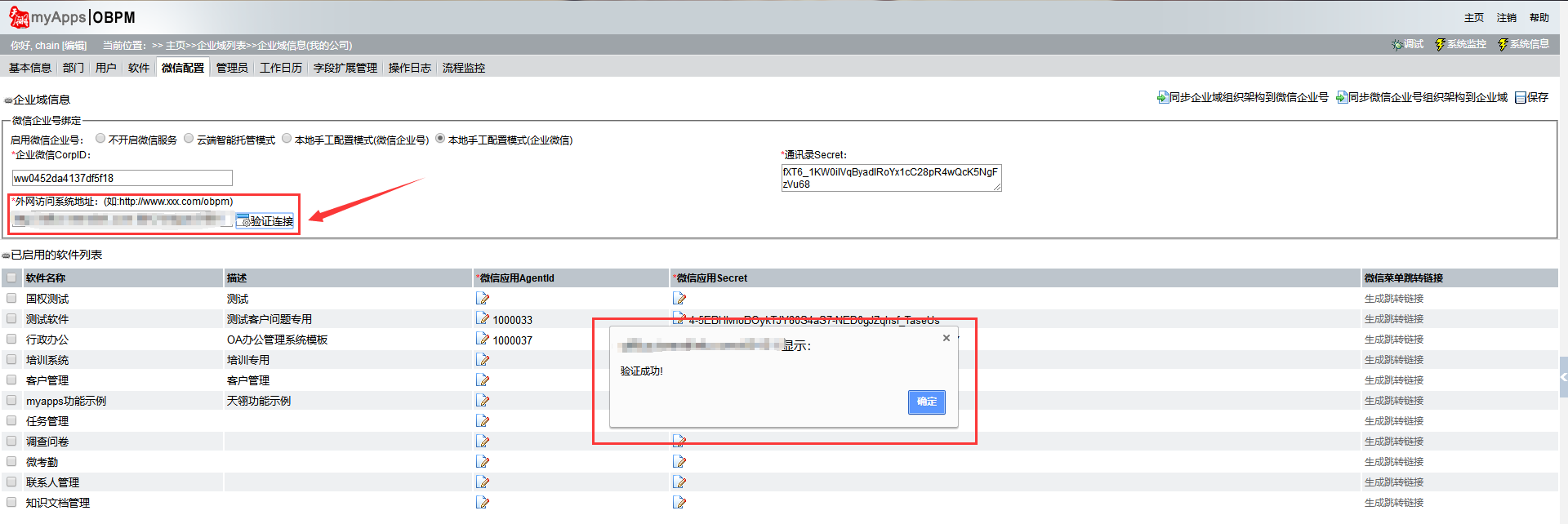Toggle the select-all checkbox in table header
Viewport: 1568px width, 524px height.
11,278
